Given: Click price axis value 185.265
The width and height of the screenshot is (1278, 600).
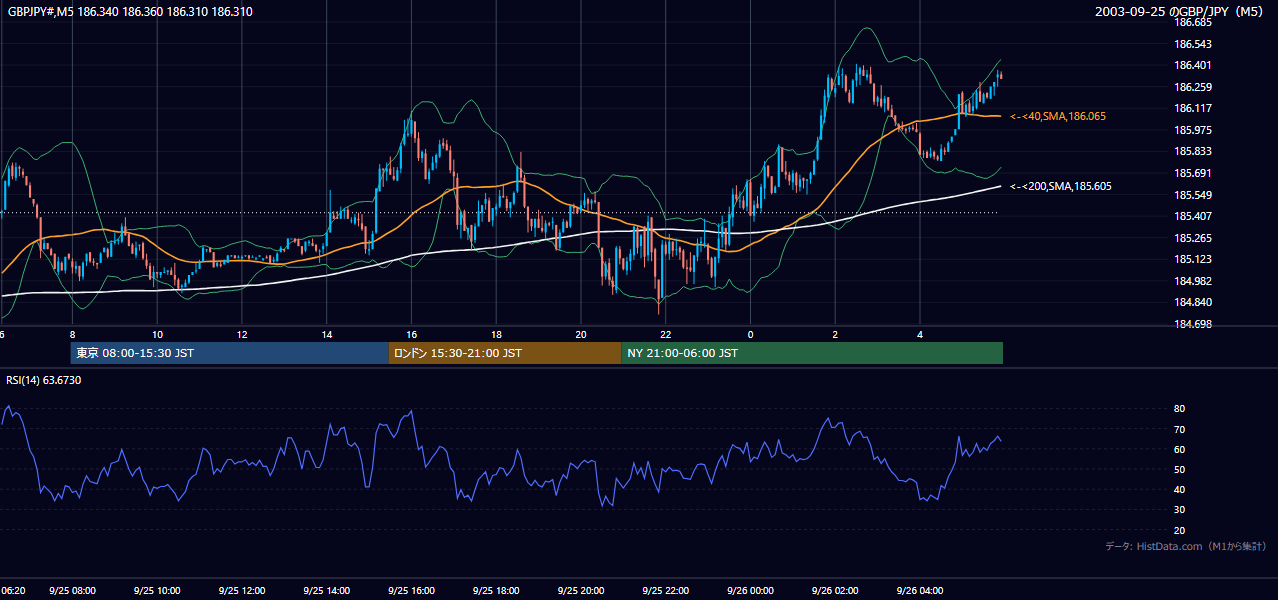Looking at the screenshot, I should point(1193,238).
